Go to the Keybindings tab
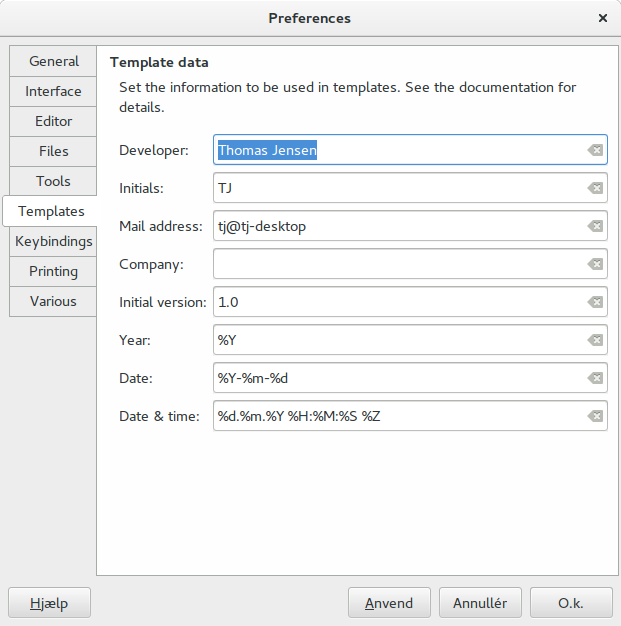Viewport: 621px width, 626px height. point(53,242)
